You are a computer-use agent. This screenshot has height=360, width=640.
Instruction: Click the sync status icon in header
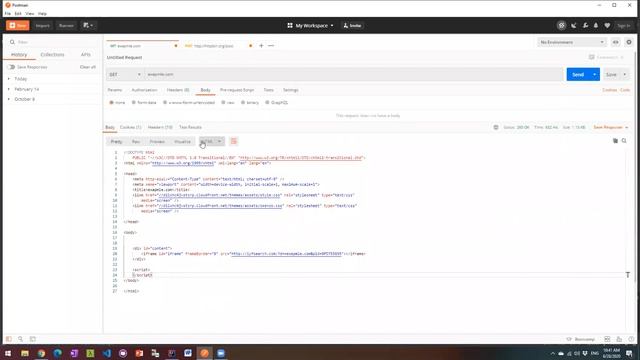[562, 25]
